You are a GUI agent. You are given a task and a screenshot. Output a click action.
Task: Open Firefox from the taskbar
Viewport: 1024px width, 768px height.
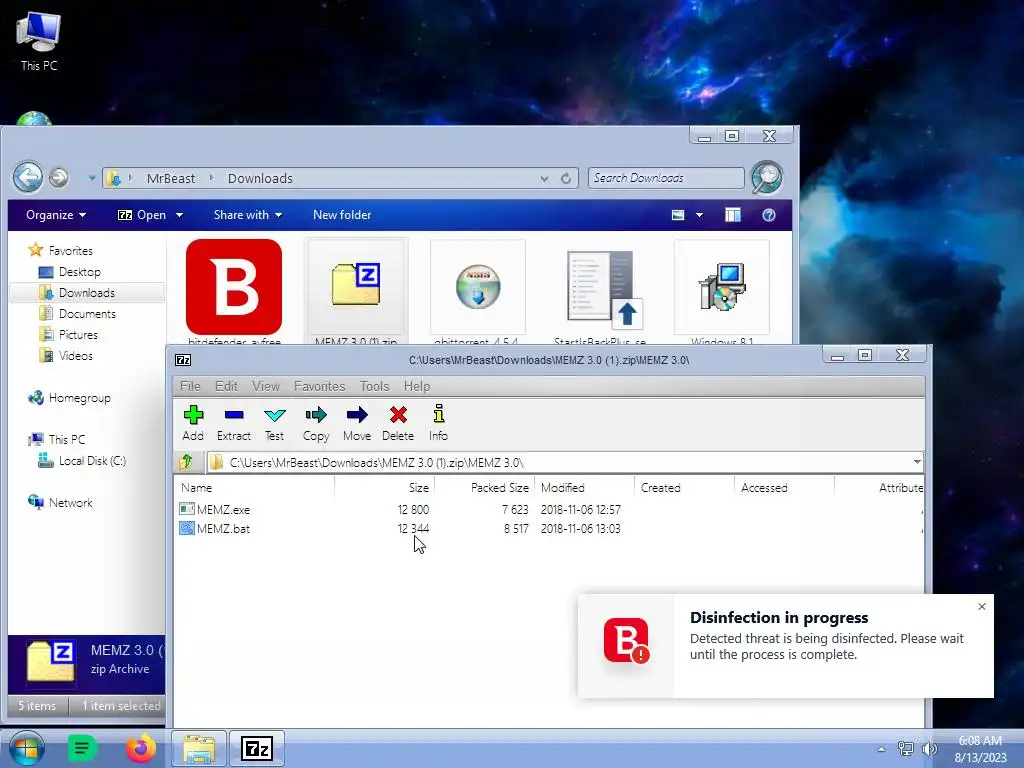click(140, 748)
